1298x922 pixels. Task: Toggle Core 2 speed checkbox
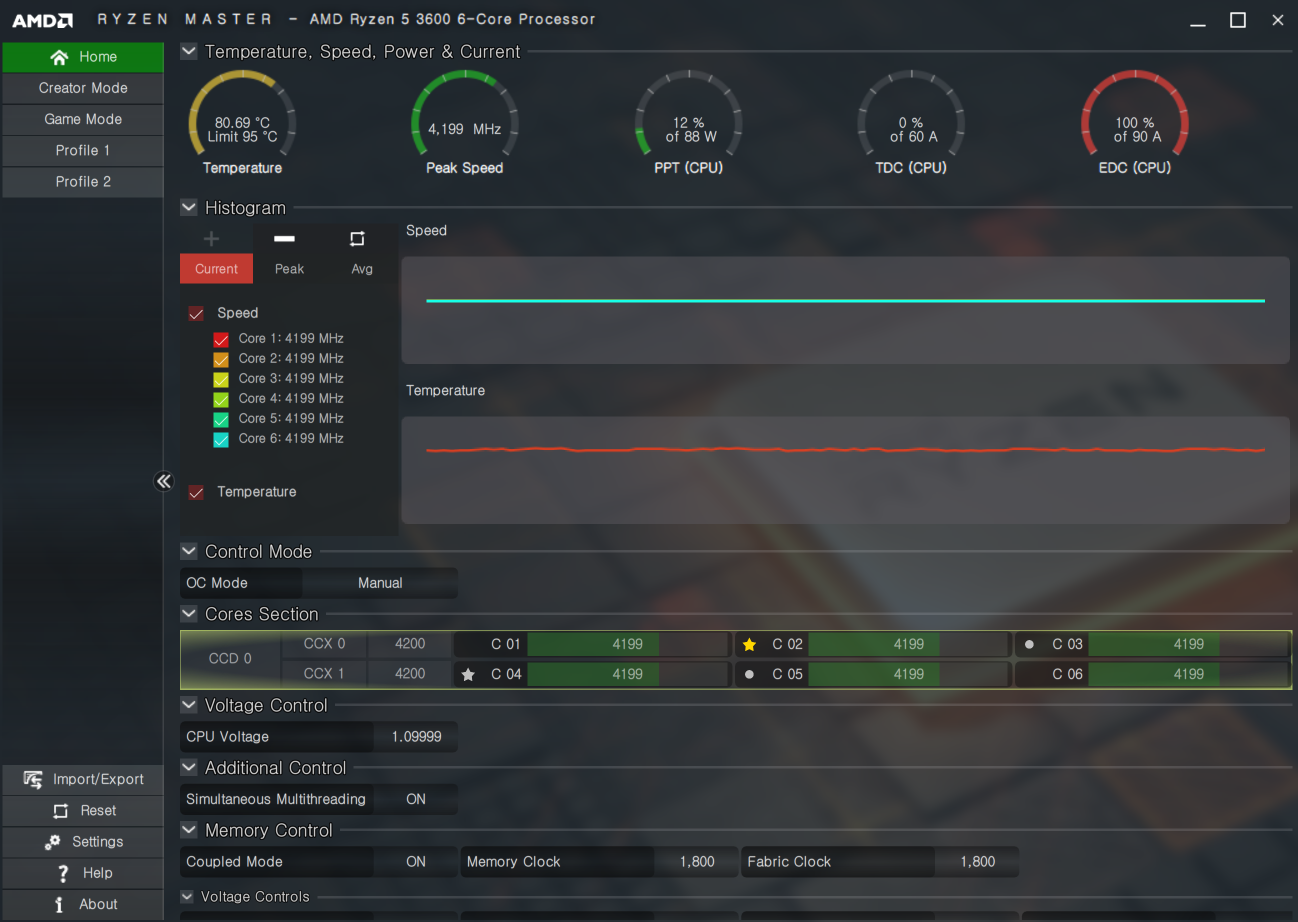click(x=221, y=359)
